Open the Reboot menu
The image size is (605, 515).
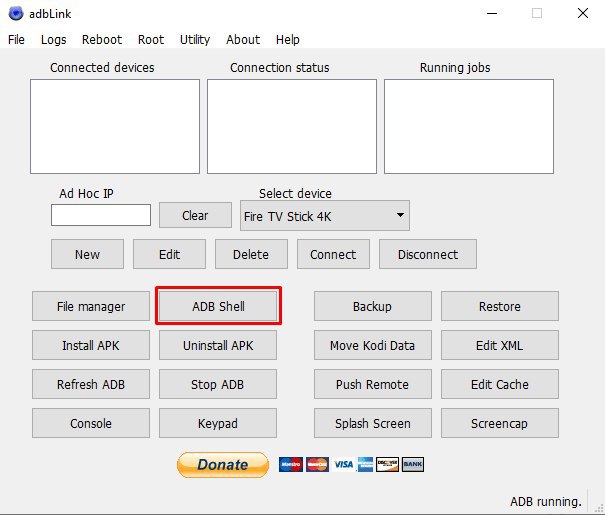click(102, 40)
